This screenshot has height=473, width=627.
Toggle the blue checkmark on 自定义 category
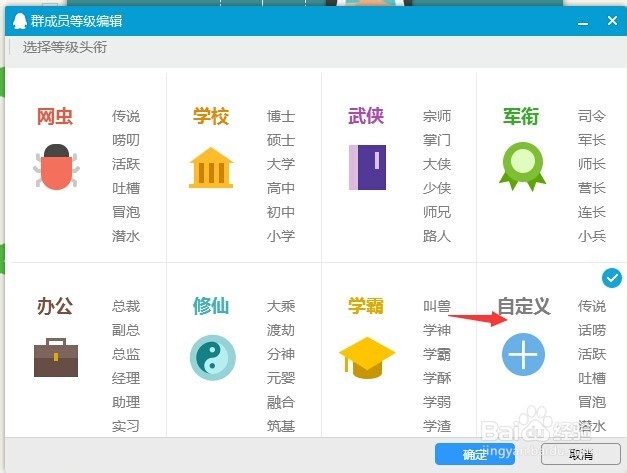611,278
